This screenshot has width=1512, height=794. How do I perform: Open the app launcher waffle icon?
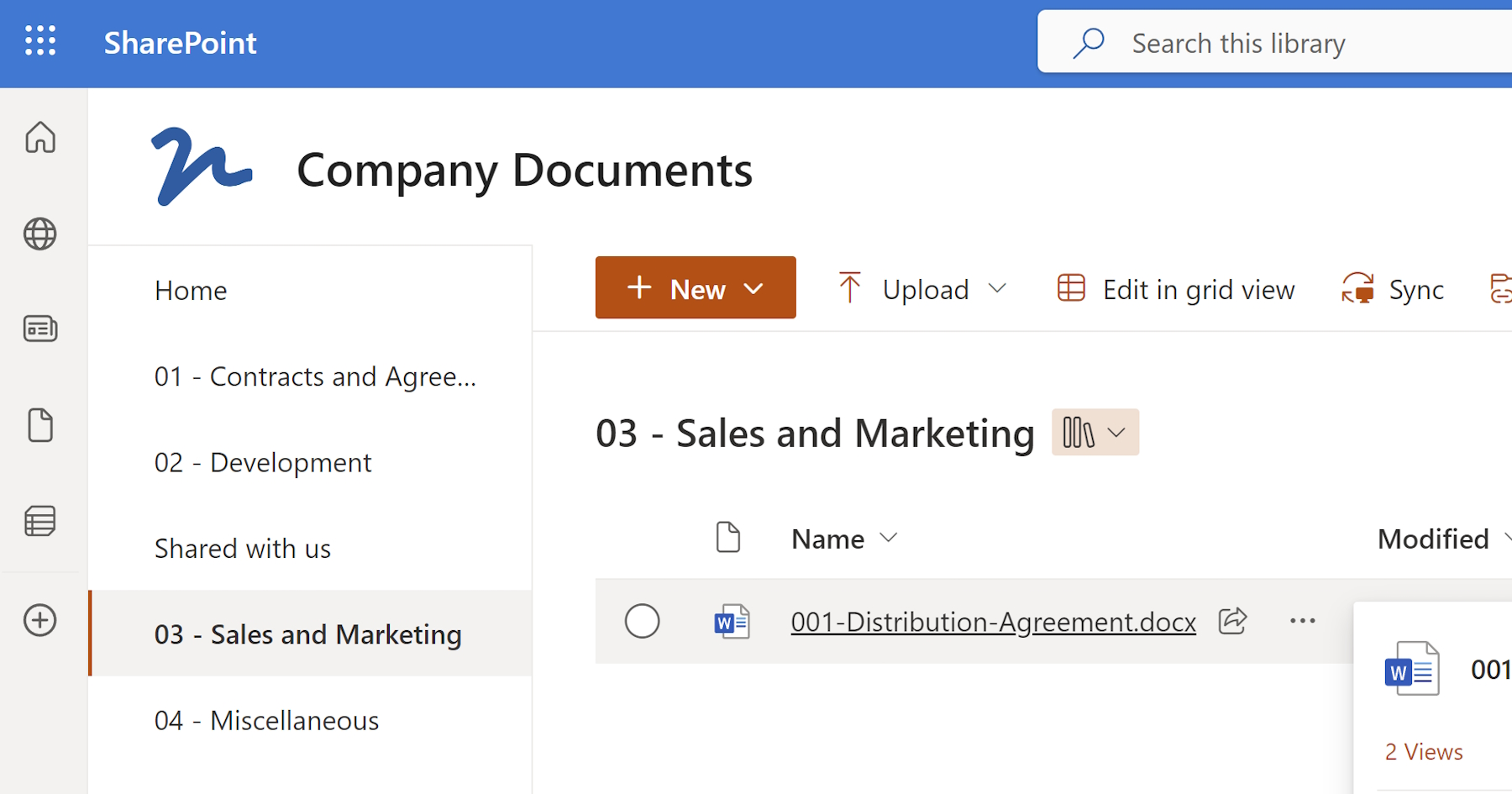[x=40, y=40]
